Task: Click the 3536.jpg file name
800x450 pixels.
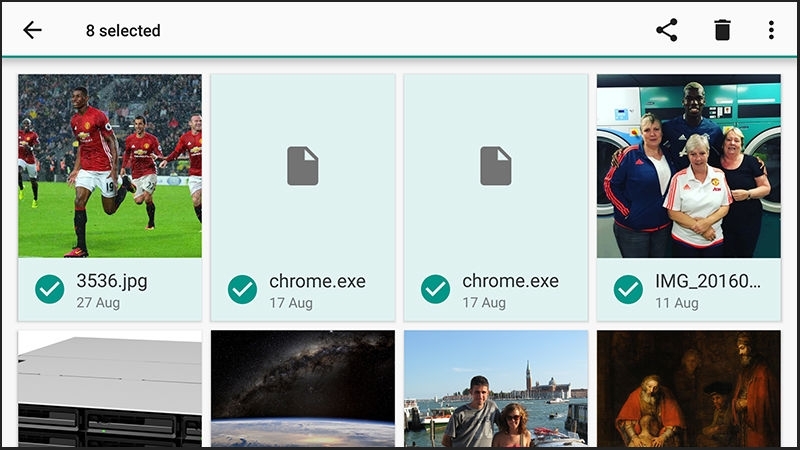Action: (112, 281)
